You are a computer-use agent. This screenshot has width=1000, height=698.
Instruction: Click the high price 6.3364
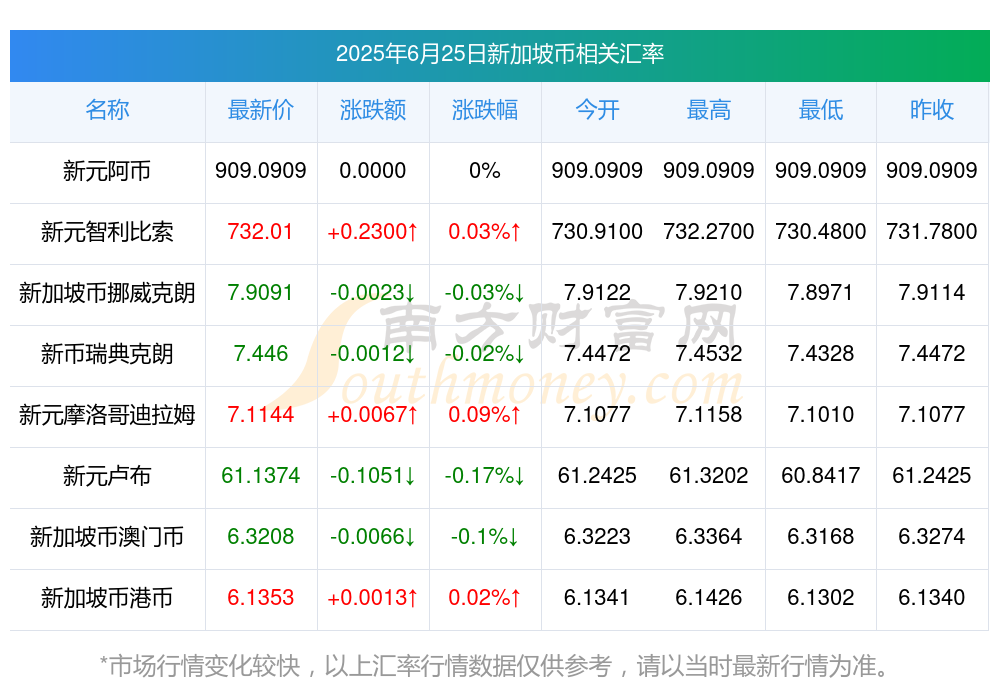(x=709, y=537)
